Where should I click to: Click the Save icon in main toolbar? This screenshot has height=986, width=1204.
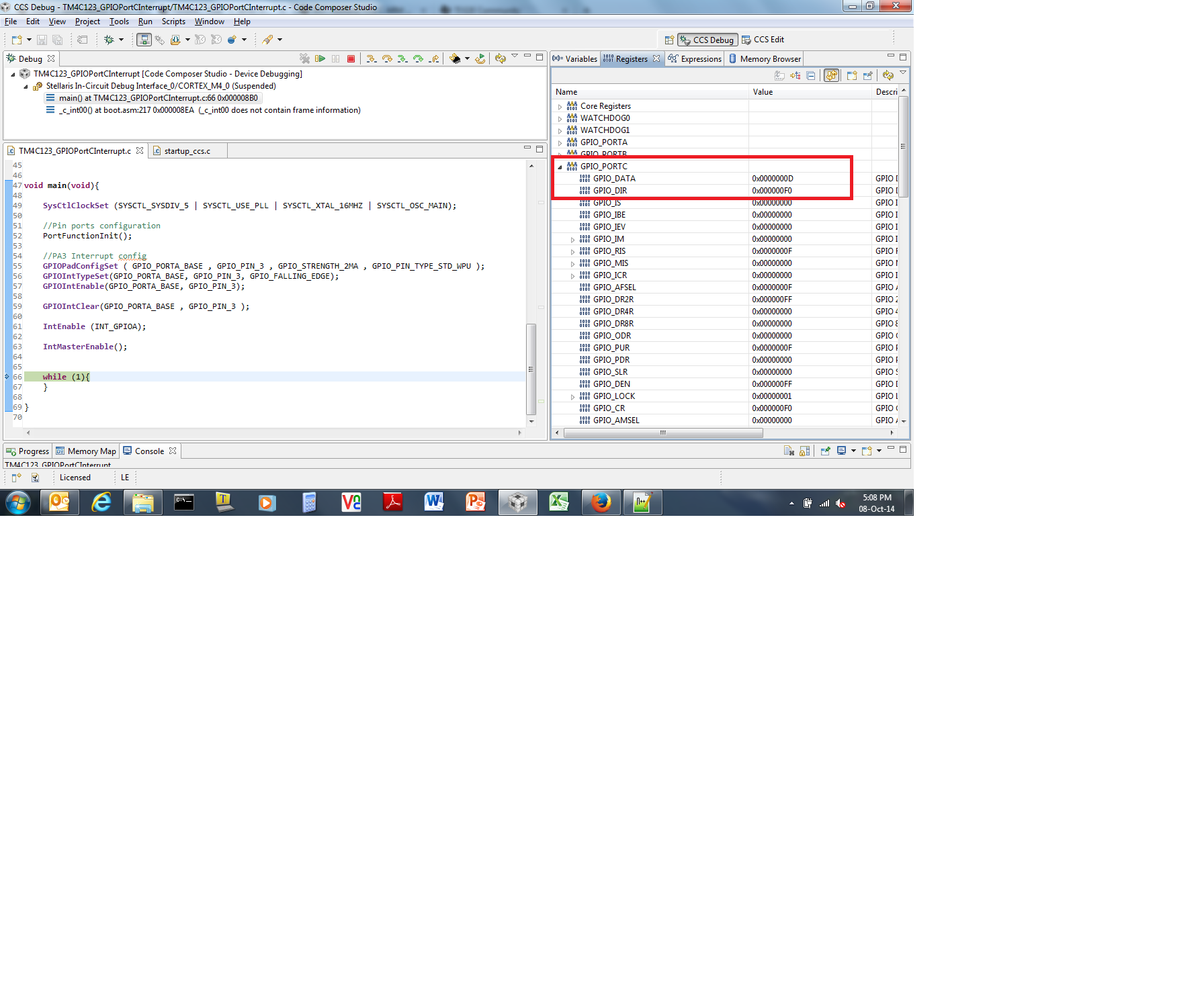(x=42, y=40)
